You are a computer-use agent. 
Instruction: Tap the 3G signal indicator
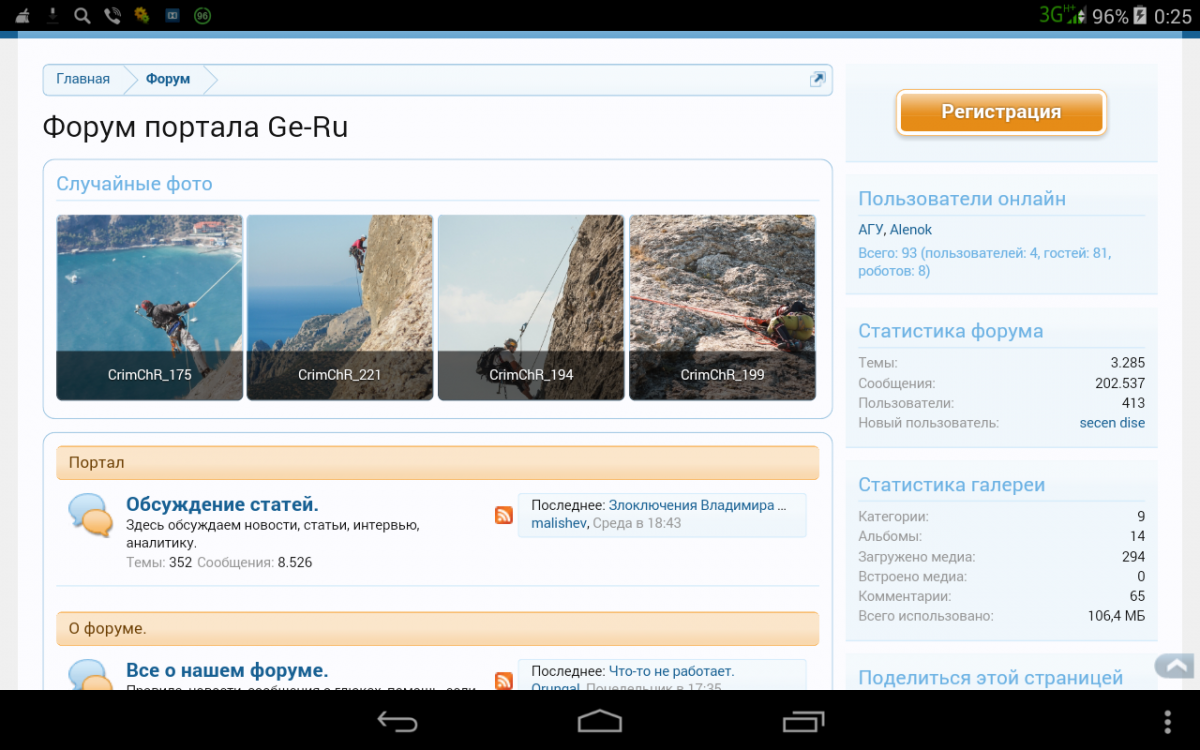[x=1063, y=15]
